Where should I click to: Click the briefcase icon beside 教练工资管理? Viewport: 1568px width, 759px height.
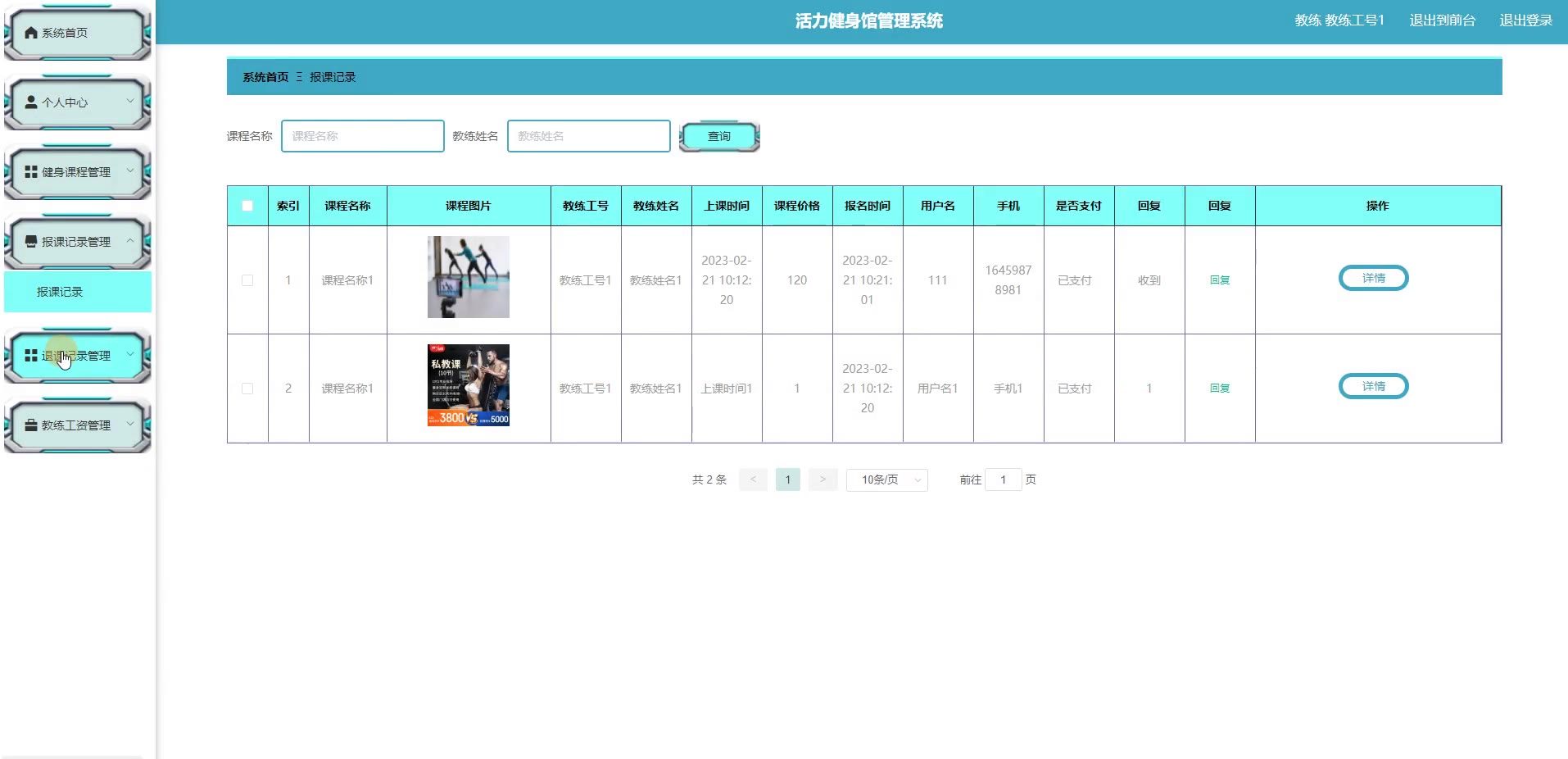tap(31, 425)
